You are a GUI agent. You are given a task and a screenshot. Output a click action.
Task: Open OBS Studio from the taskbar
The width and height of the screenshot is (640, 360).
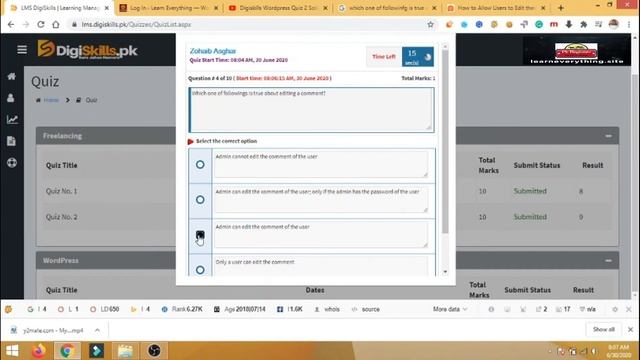tap(154, 351)
